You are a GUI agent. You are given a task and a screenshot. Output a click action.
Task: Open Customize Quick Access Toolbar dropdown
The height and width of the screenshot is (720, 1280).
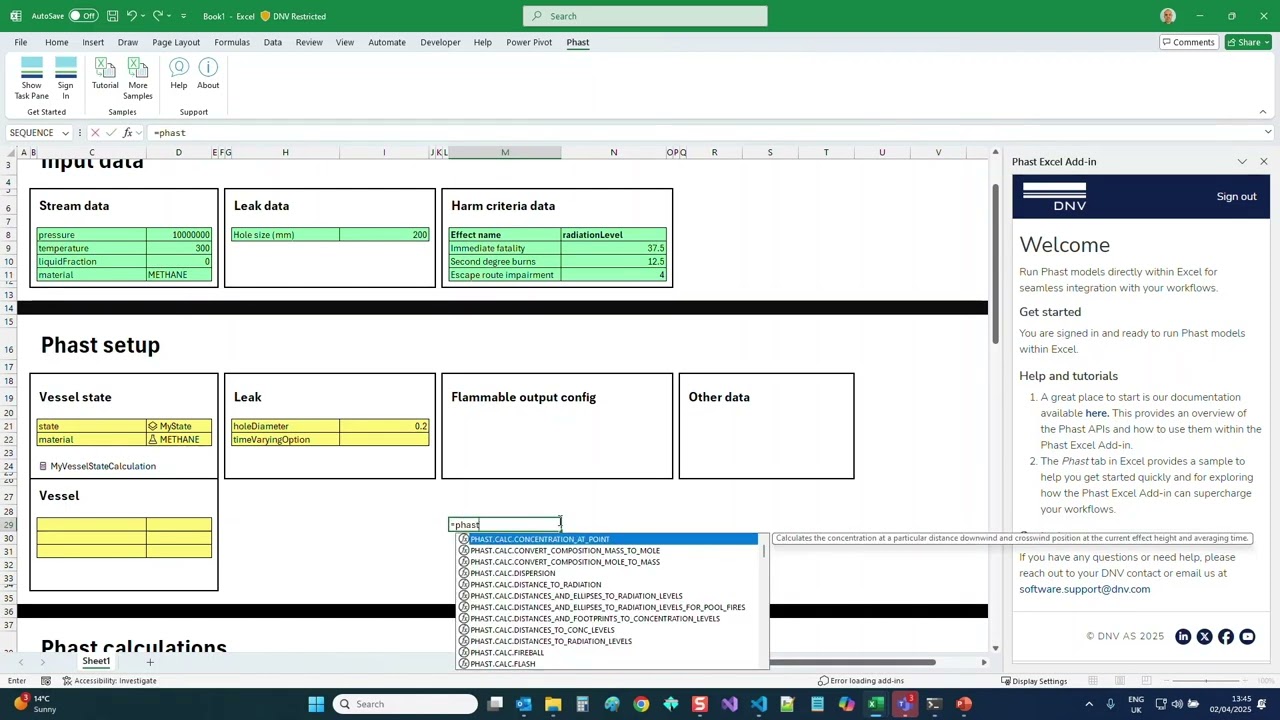183,16
